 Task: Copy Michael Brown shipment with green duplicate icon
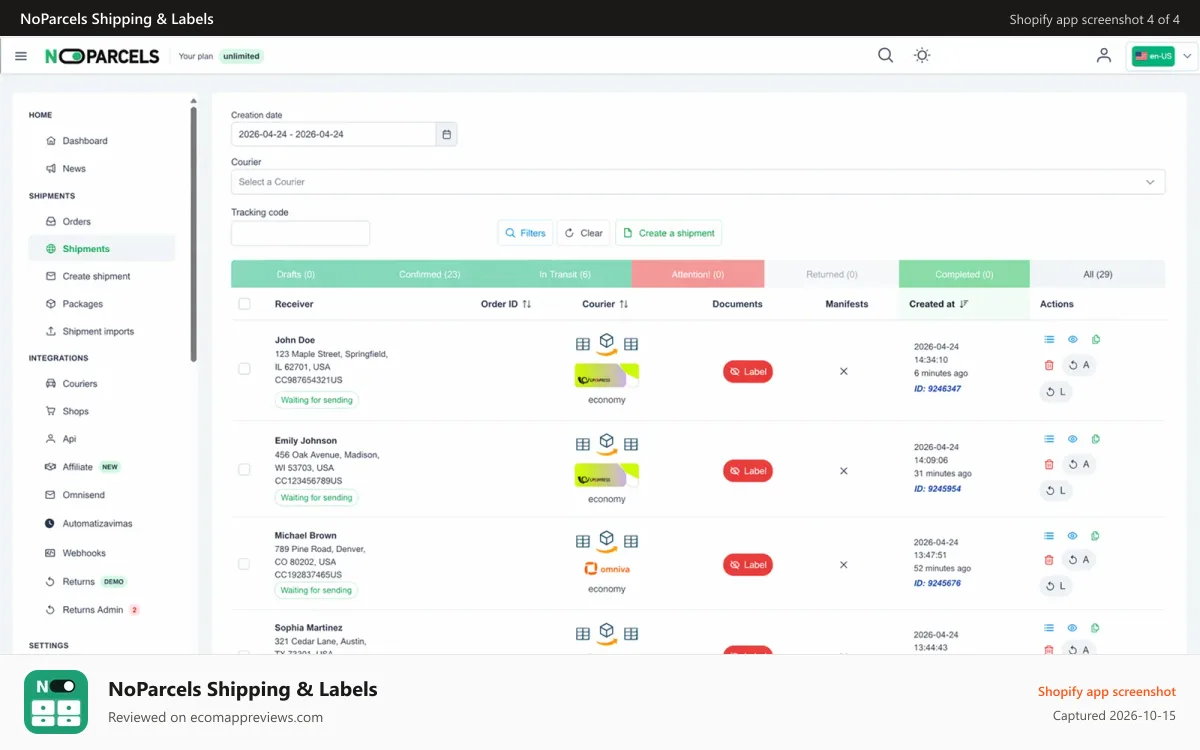[1096, 536]
